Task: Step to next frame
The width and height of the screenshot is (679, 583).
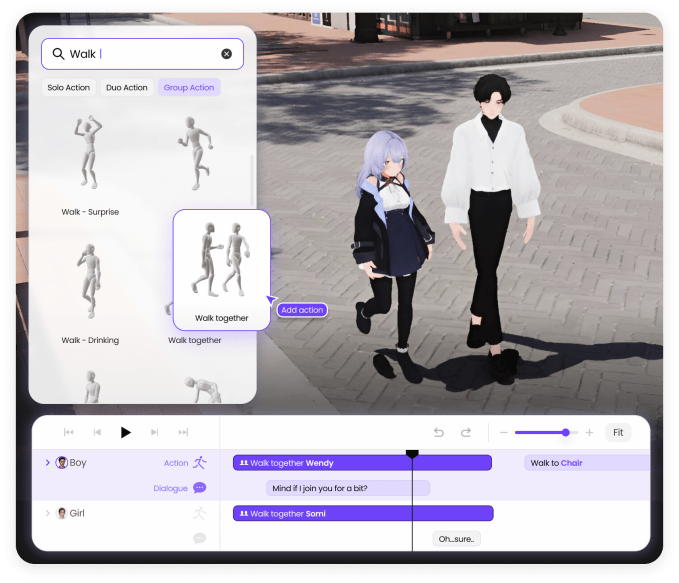Action: (155, 432)
